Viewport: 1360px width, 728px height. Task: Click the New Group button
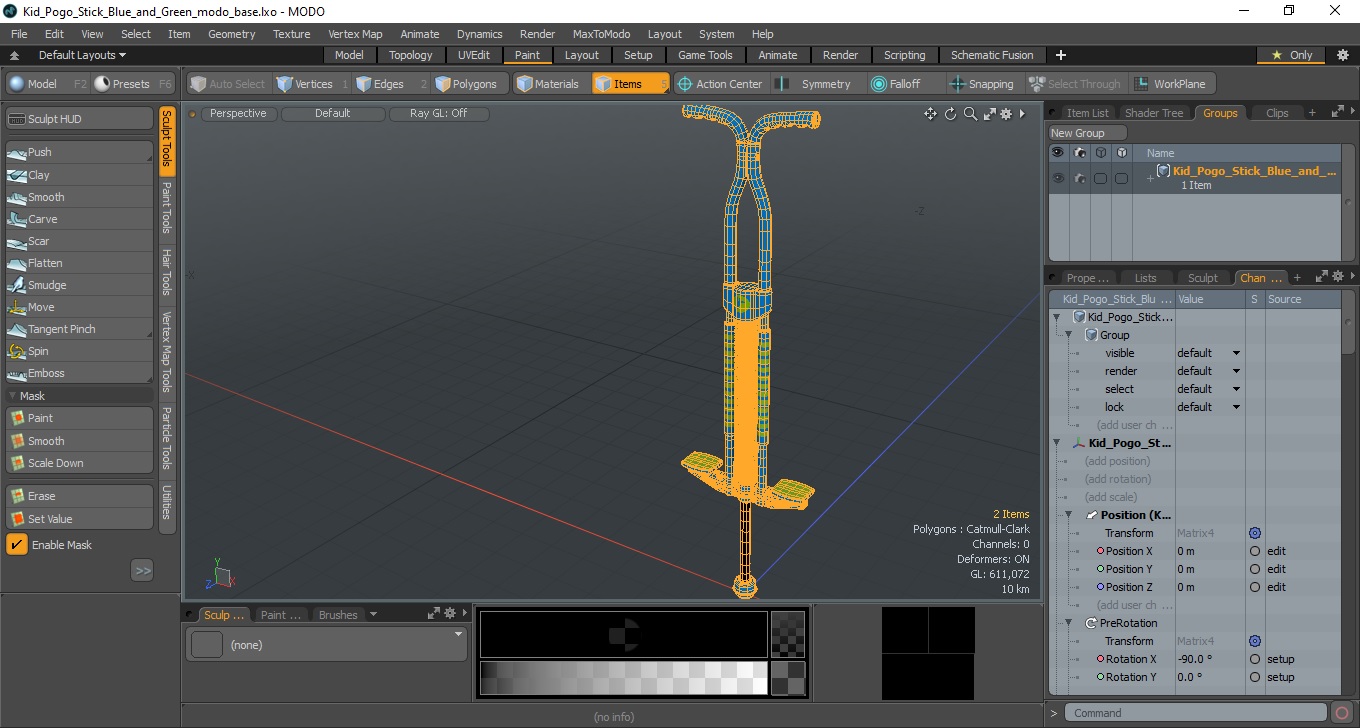(1087, 133)
